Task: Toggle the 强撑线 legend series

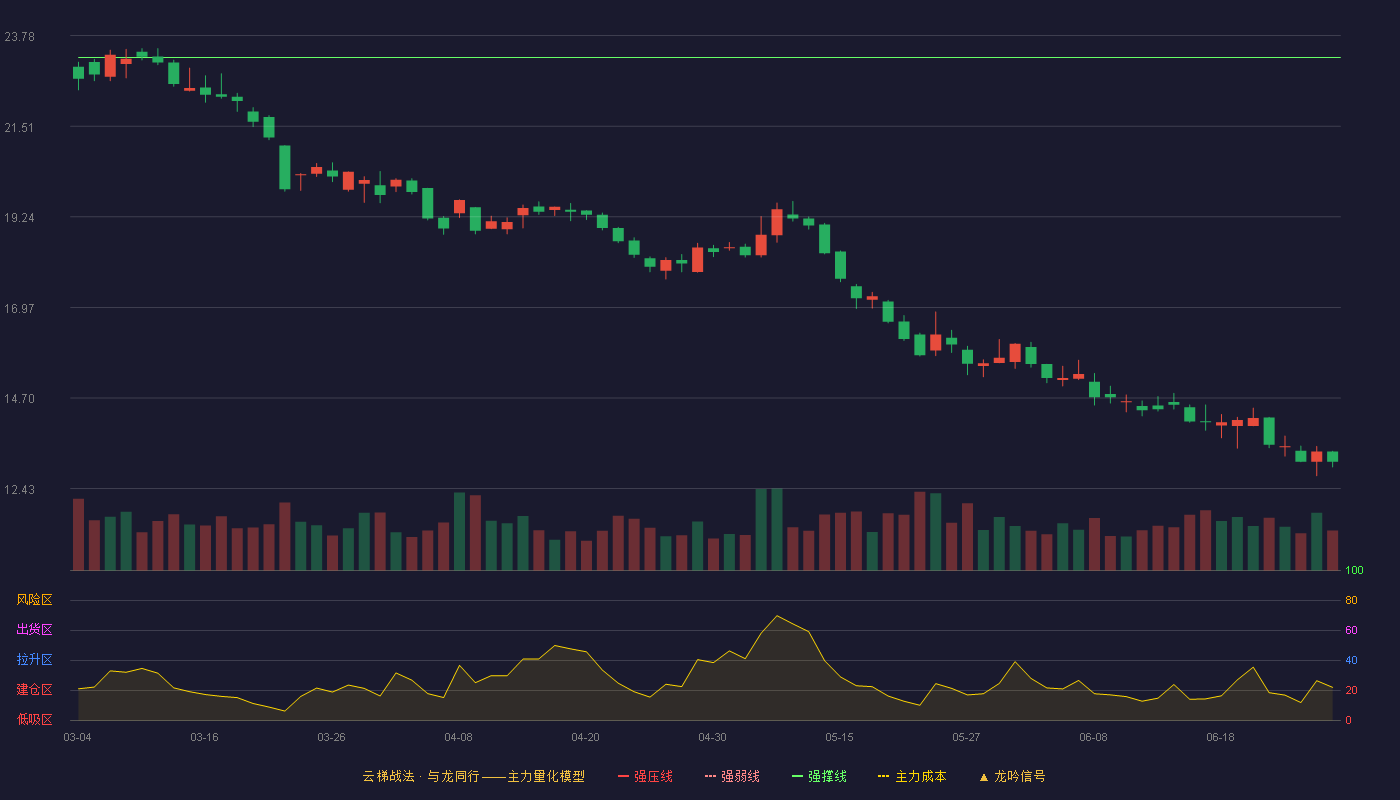Action: 819,776
